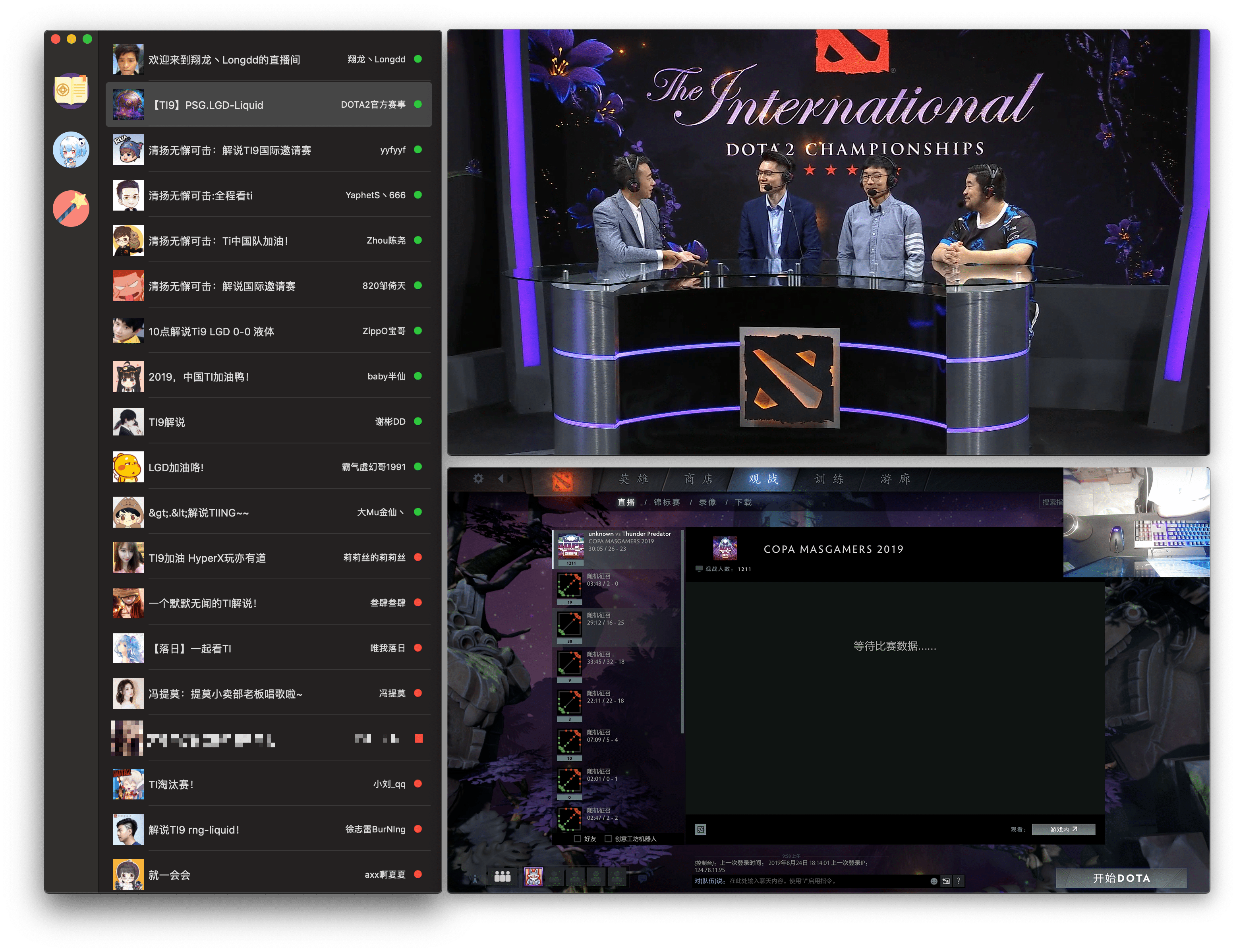Open the party group icon with three figures
Screen dimensions: 1237x952
point(503,877)
